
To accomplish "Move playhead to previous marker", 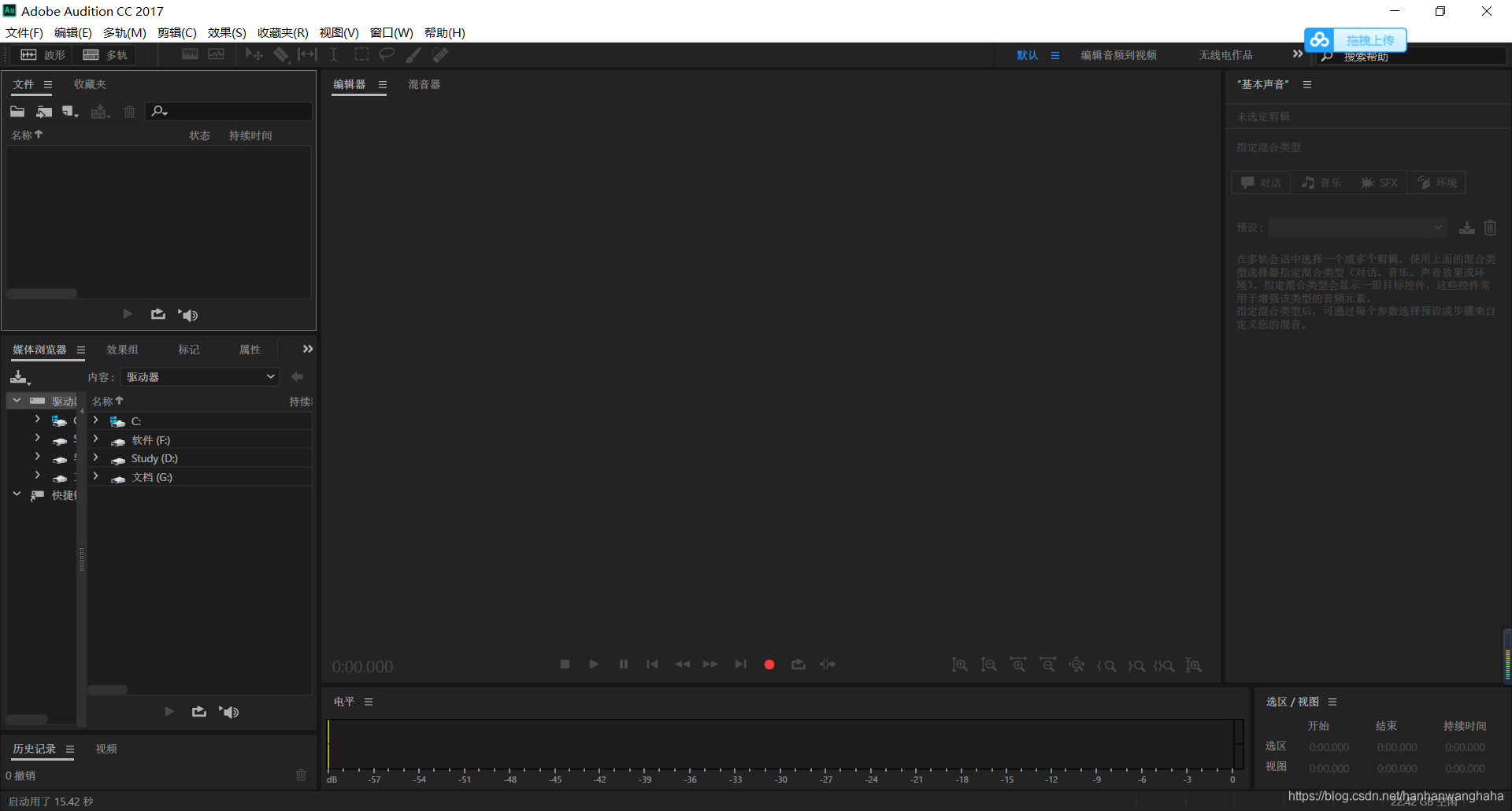I will coord(652,665).
